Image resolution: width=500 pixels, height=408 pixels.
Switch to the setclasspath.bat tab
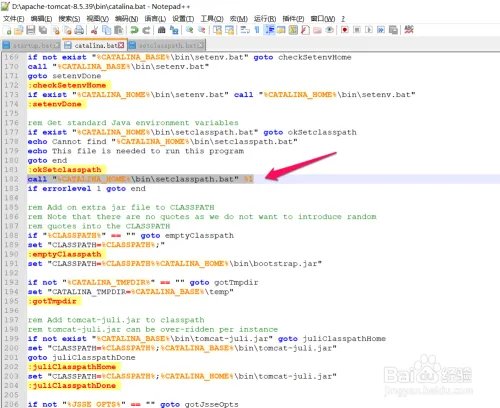166,45
